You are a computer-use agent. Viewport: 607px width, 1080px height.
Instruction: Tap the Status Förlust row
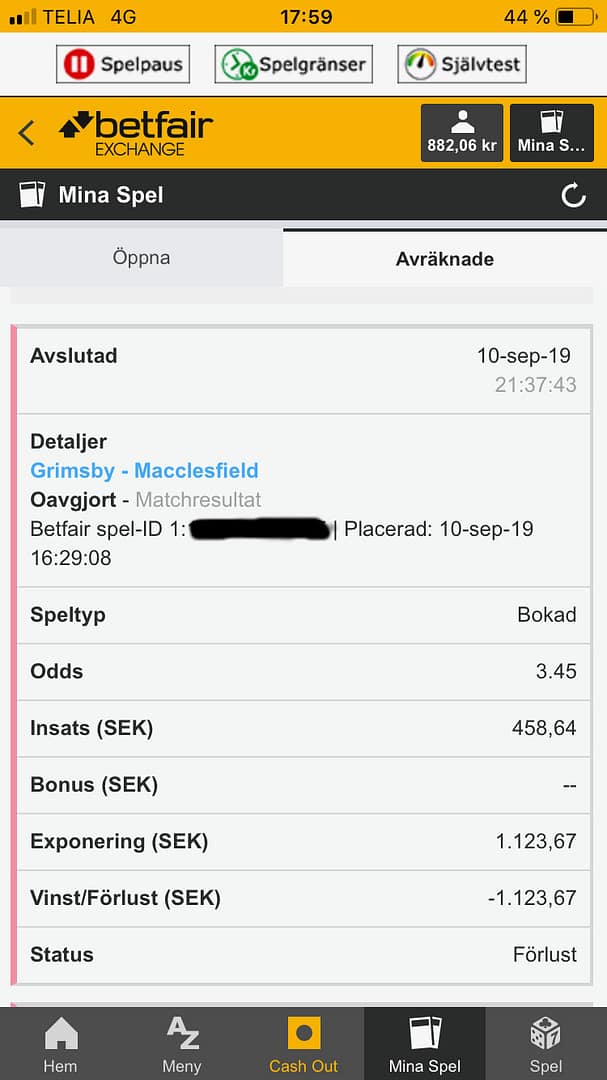pyautogui.click(x=303, y=955)
